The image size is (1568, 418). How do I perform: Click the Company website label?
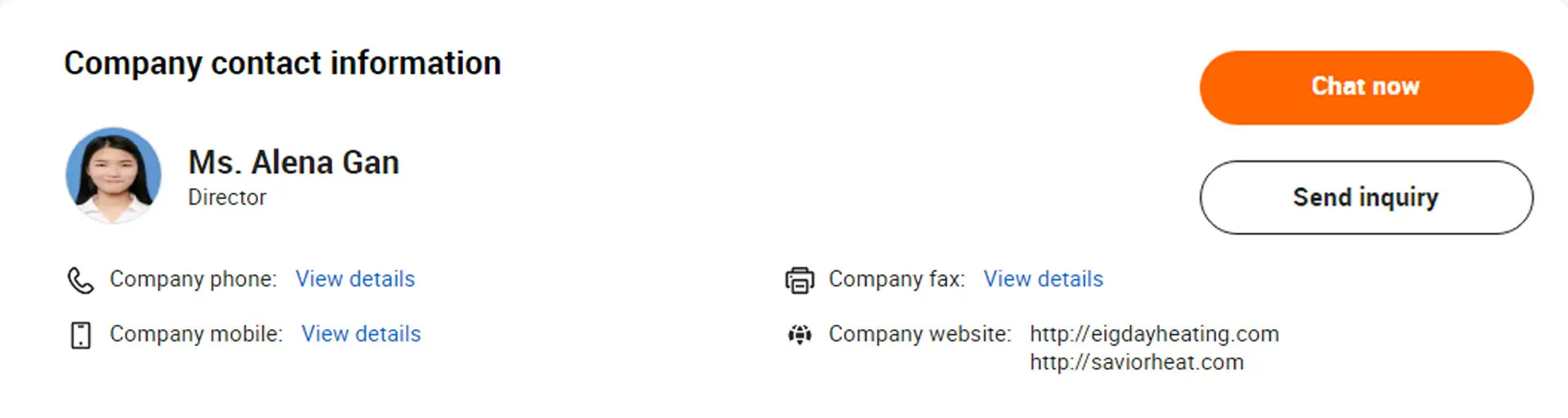click(920, 334)
